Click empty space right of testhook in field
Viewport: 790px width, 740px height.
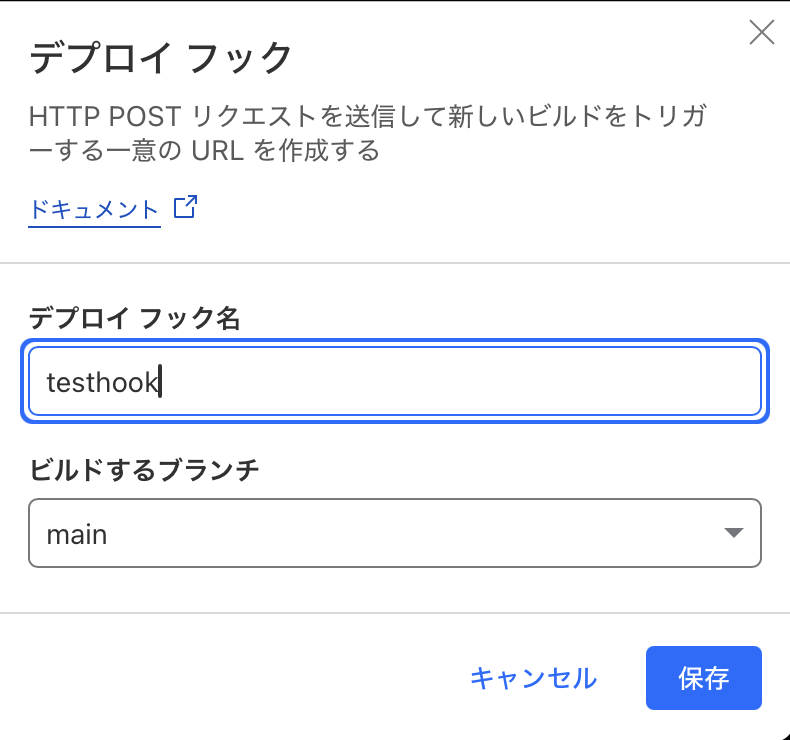coord(460,382)
